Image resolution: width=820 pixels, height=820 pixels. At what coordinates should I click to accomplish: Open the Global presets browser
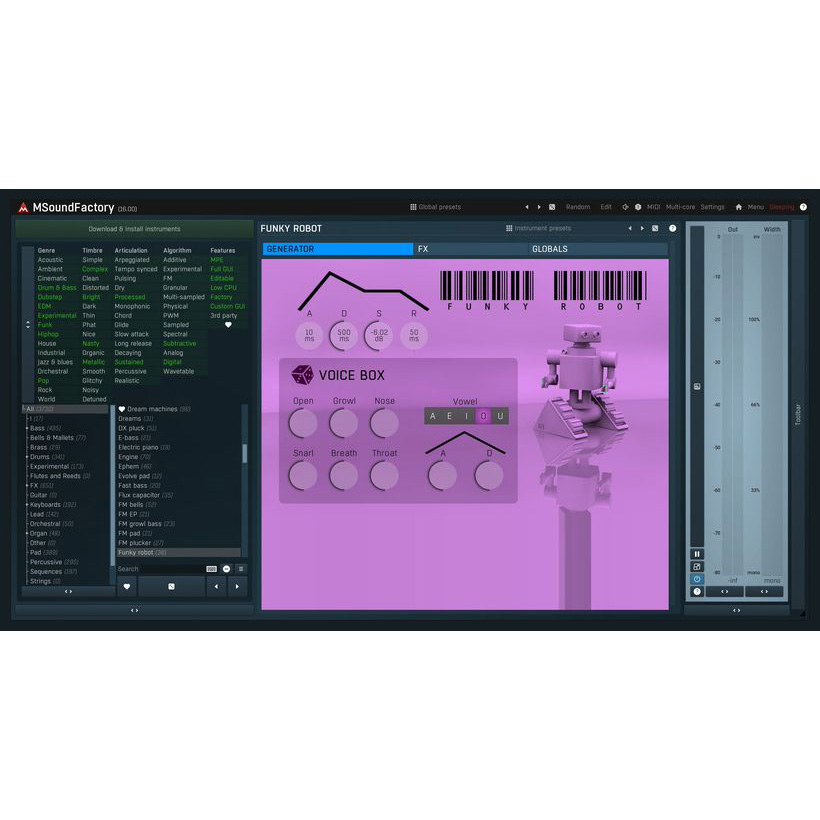[435, 207]
